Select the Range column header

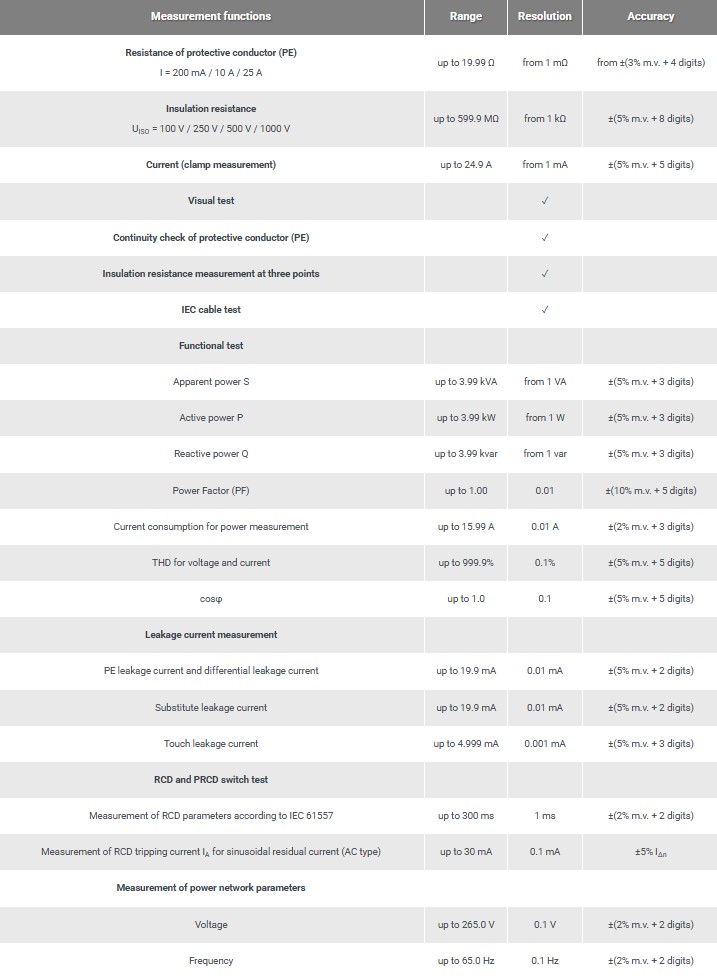point(466,16)
